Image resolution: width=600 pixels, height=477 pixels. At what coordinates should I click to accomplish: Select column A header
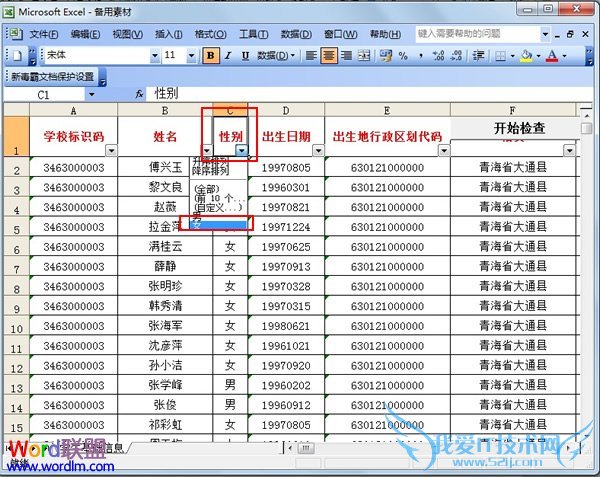tap(73, 111)
